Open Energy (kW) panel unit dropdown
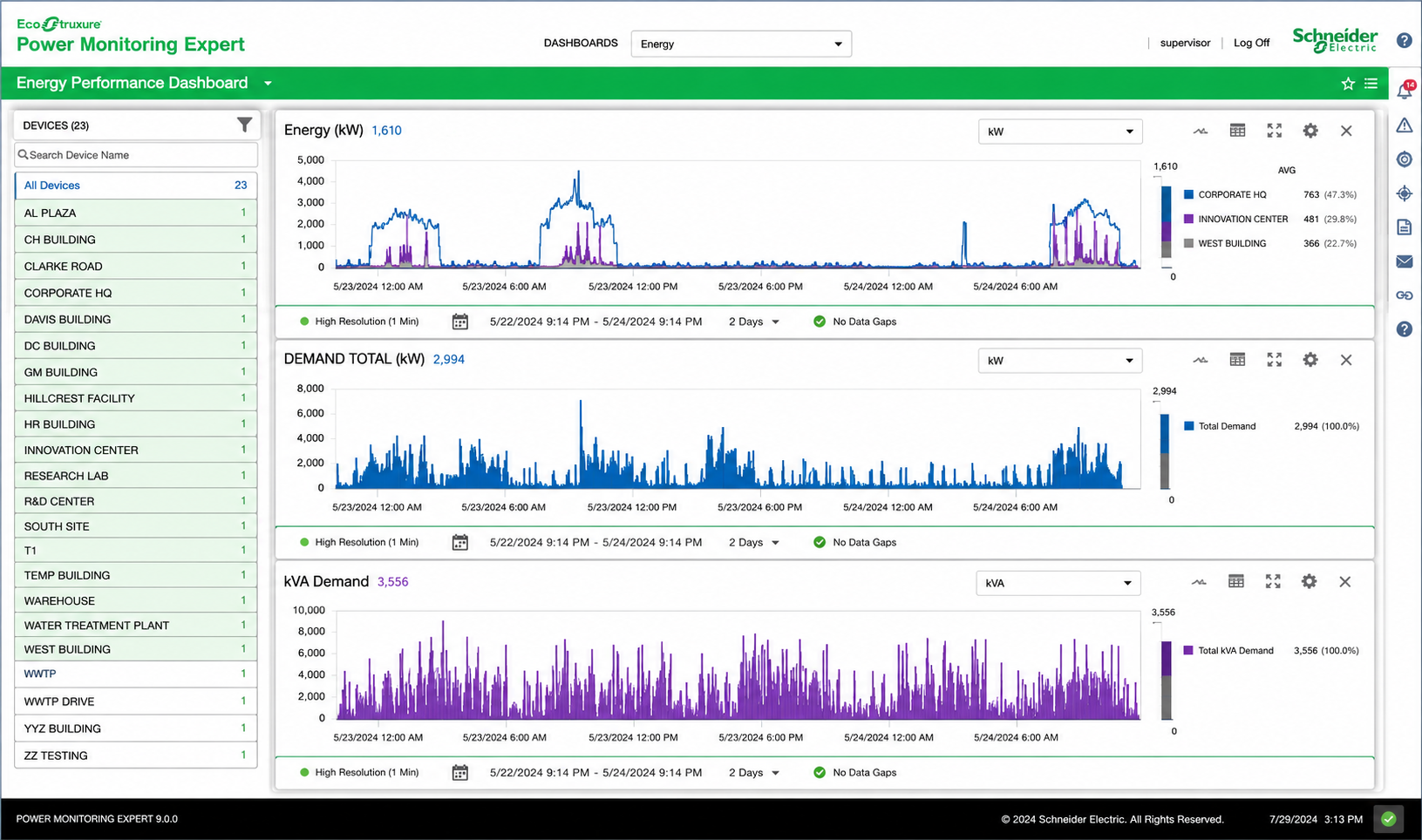This screenshot has width=1422, height=840. tap(1060, 132)
